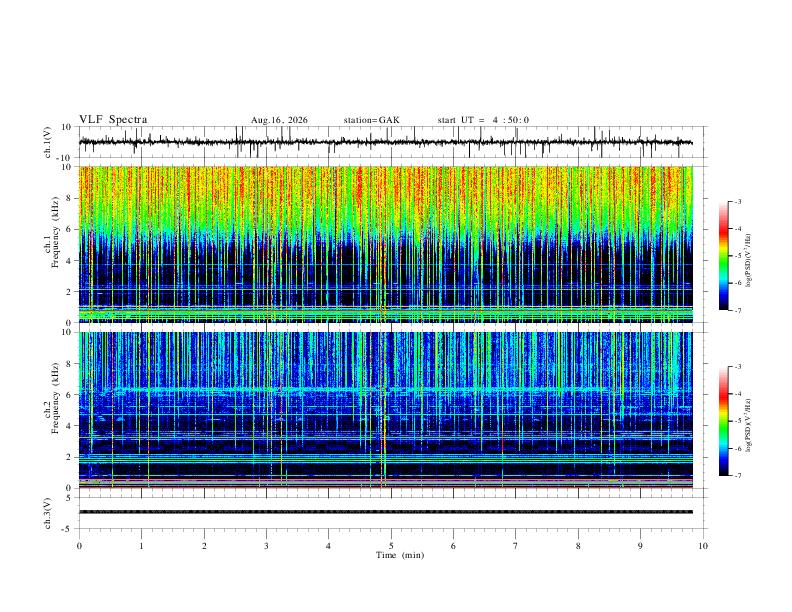Click the 0 minute tick on time axis
Viewport: 792px width, 612px height.
[79, 546]
